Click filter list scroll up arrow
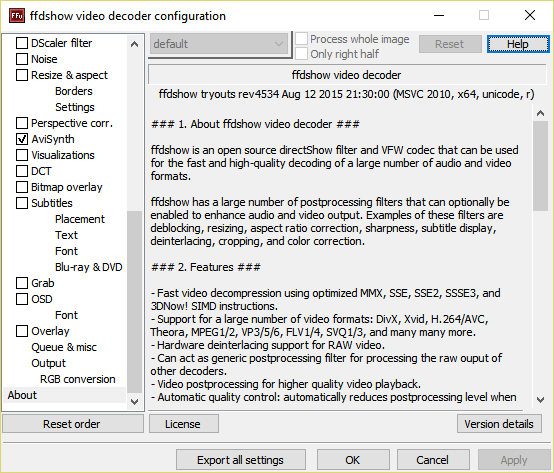Image resolution: width=554 pixels, height=473 pixels. click(134, 44)
